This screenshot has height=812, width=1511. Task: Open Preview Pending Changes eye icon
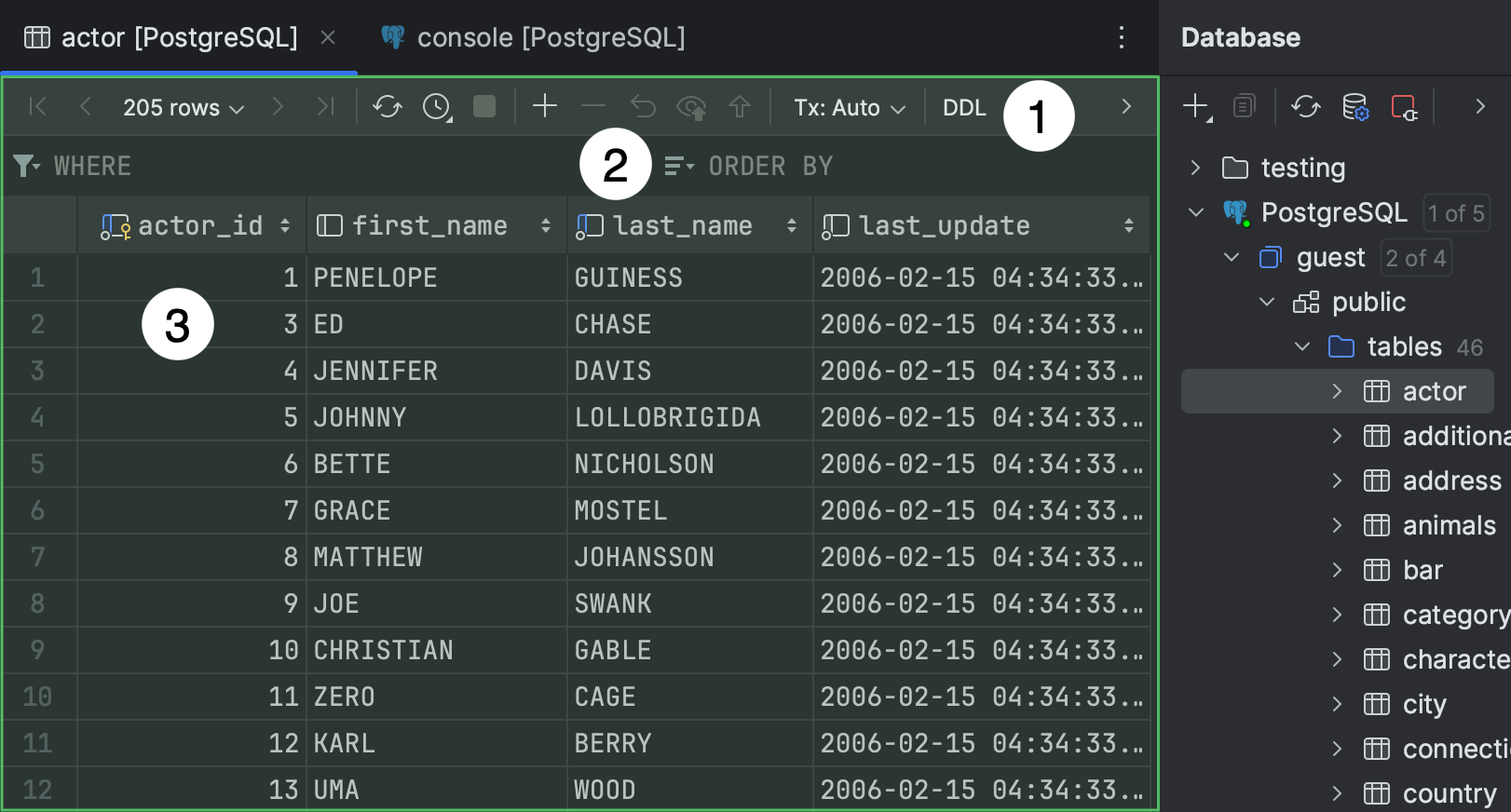pyautogui.click(x=691, y=108)
